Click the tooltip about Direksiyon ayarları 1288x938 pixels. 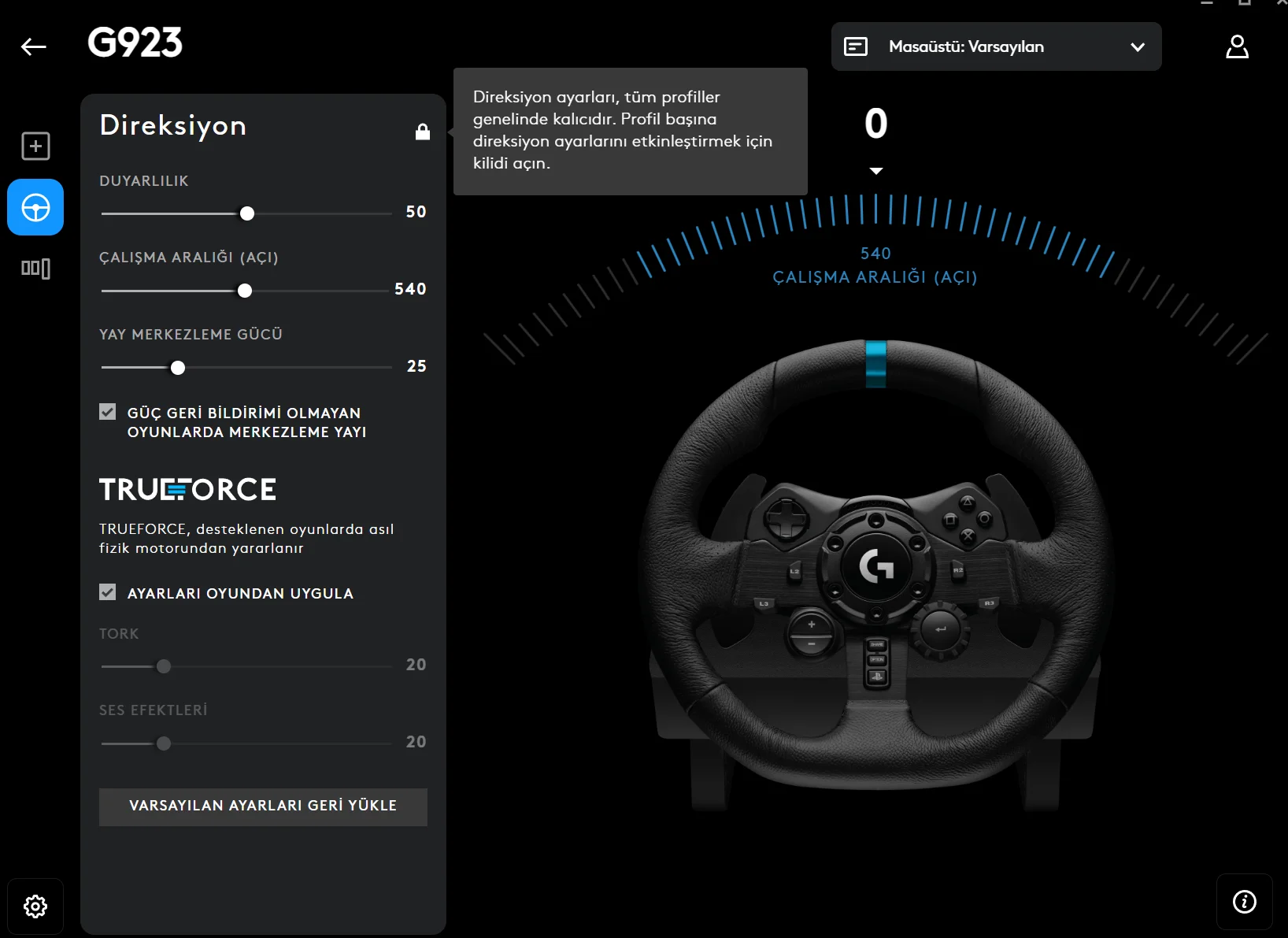[x=631, y=131]
